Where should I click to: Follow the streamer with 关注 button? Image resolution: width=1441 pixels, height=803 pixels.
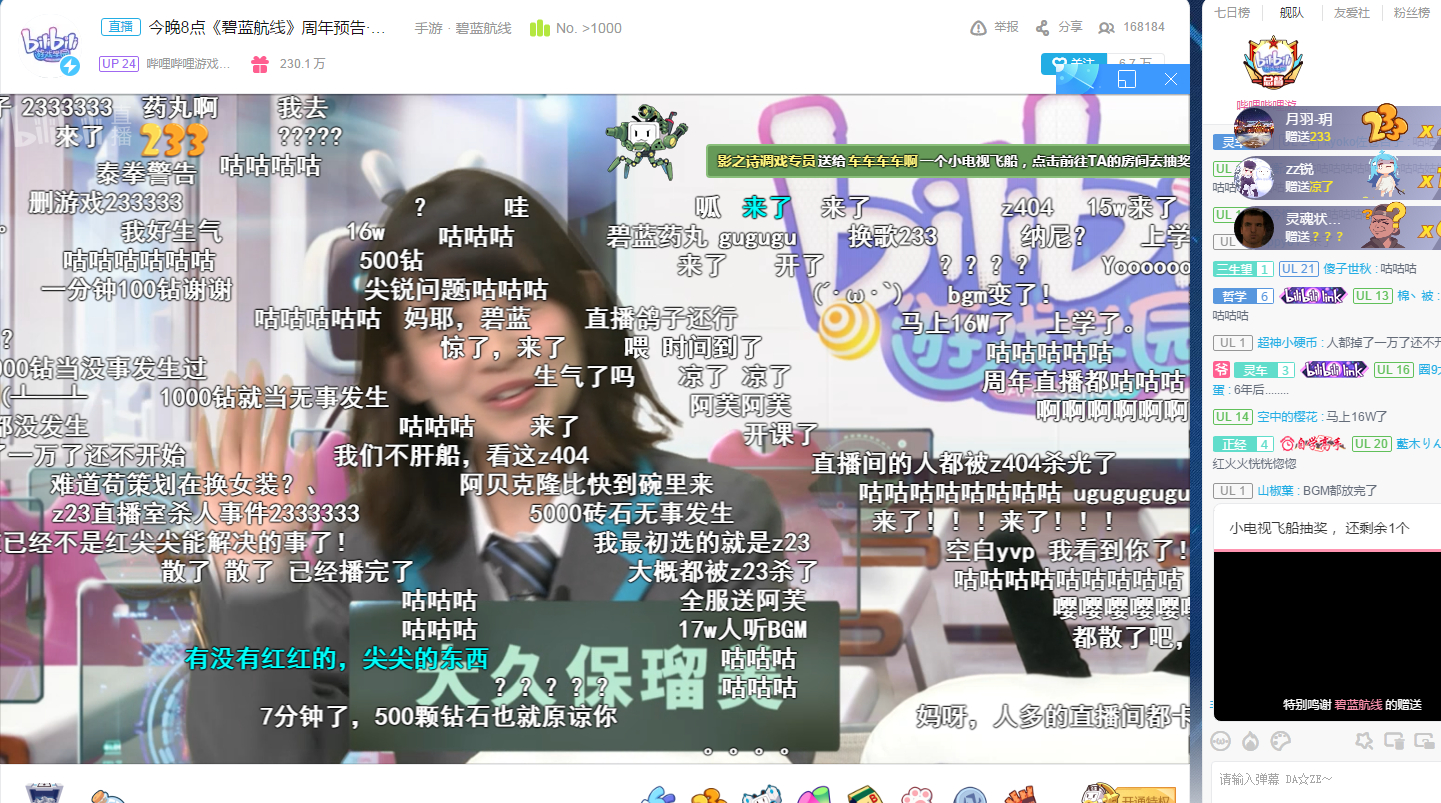(1072, 63)
